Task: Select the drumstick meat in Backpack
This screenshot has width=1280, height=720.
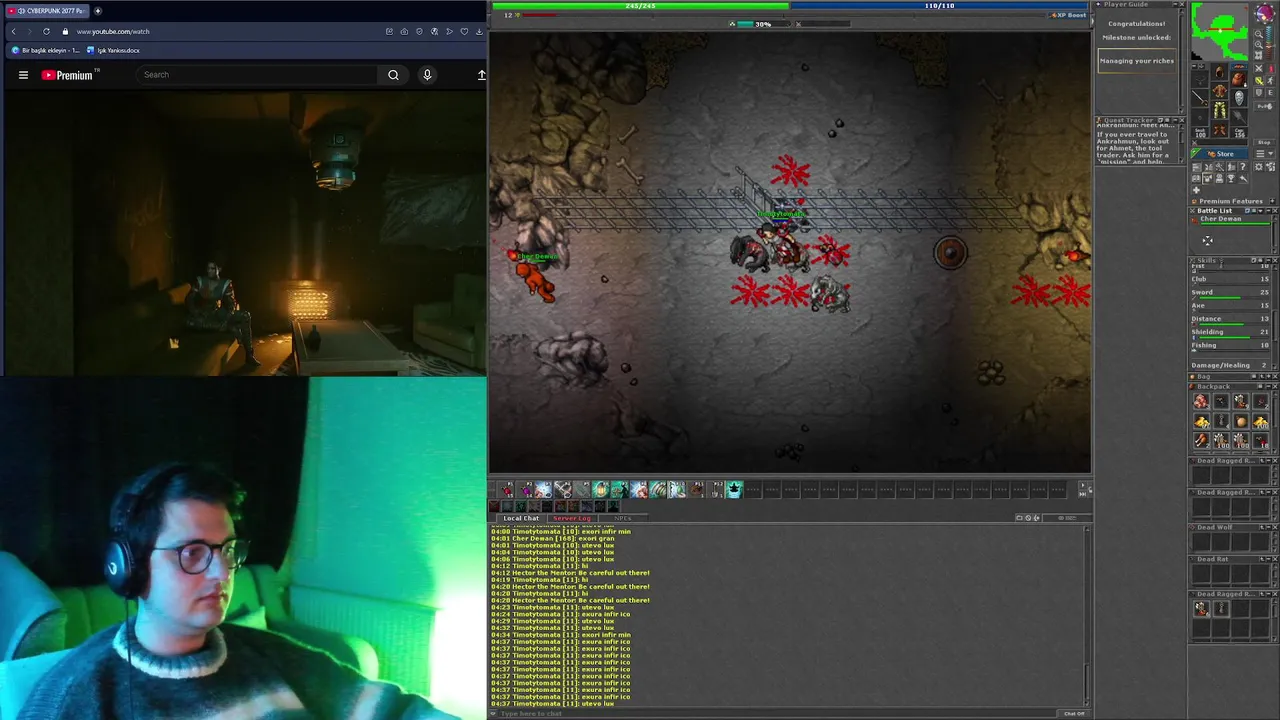Action: pos(1200,438)
